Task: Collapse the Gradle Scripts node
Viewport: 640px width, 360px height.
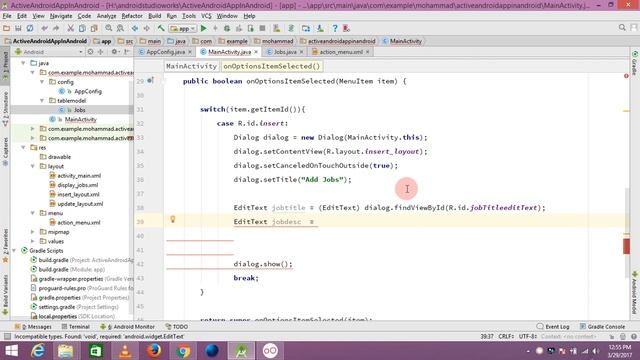Action: tap(14, 251)
